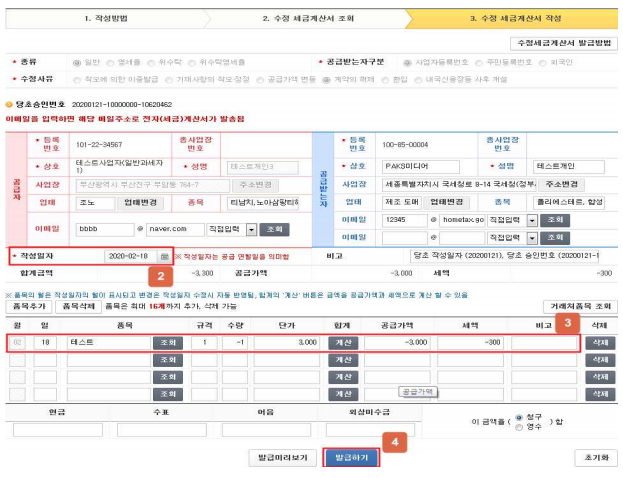Click recipient 등록번호 text 100-85-00004
This screenshot has width=623, height=478.
coord(405,145)
